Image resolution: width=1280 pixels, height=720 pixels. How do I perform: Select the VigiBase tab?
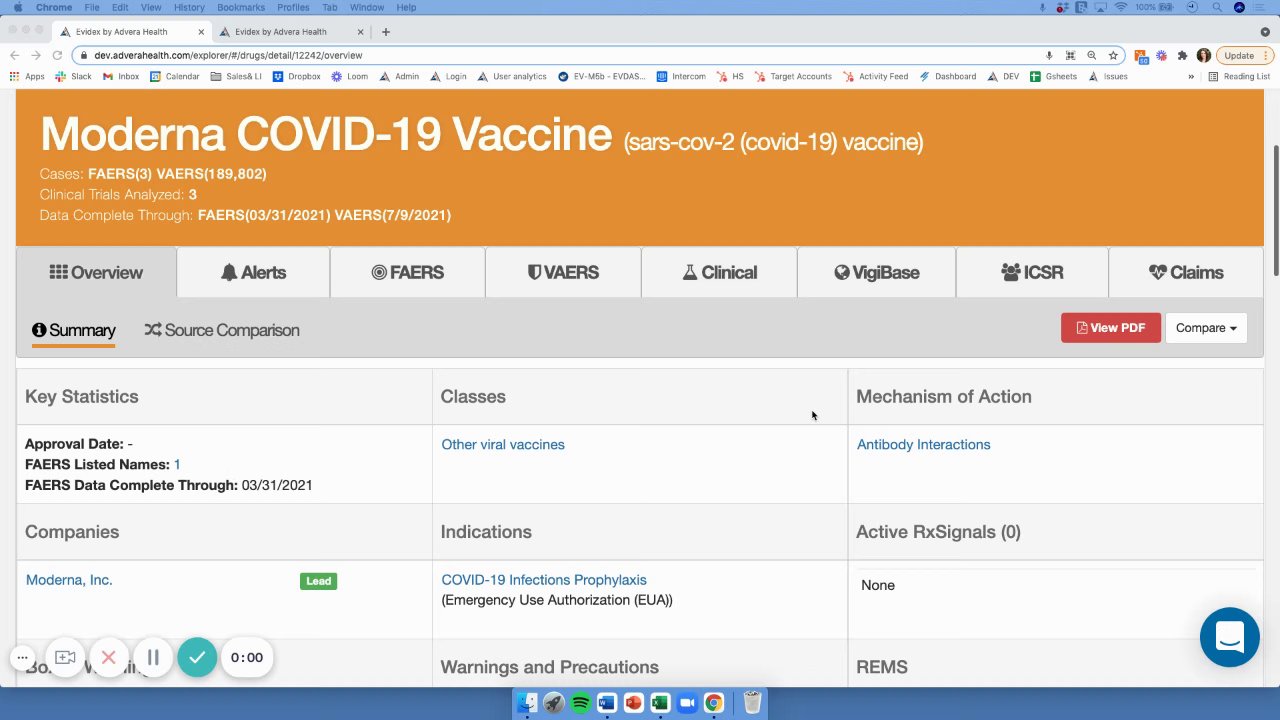coord(876,272)
